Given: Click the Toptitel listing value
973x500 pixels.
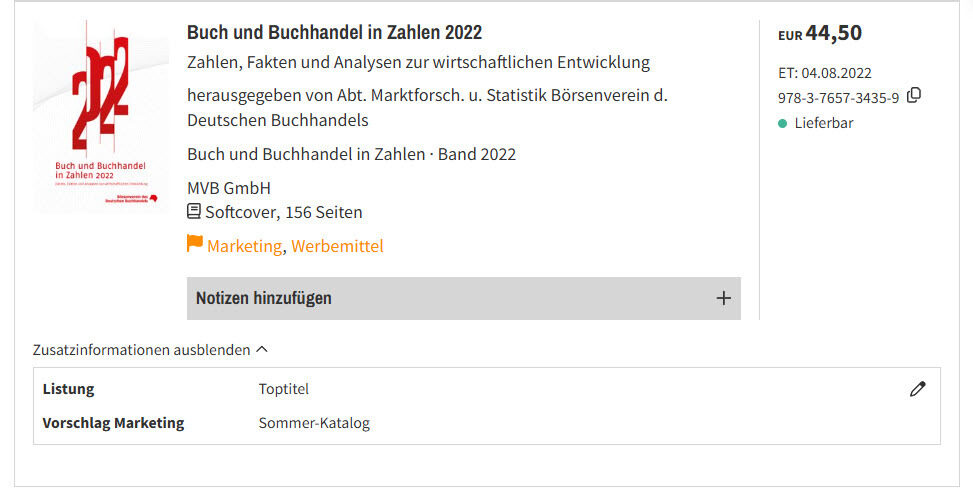Looking at the screenshot, I should tap(284, 389).
